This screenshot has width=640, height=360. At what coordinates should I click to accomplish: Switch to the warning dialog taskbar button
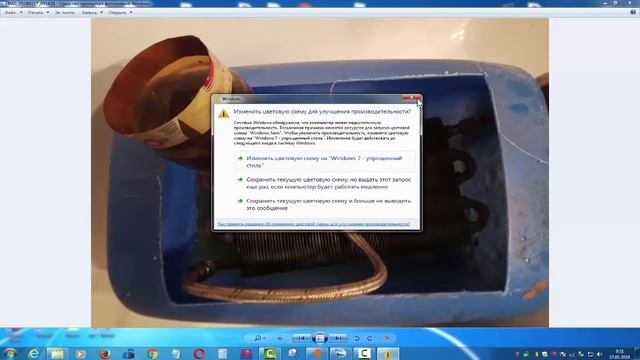(388, 353)
